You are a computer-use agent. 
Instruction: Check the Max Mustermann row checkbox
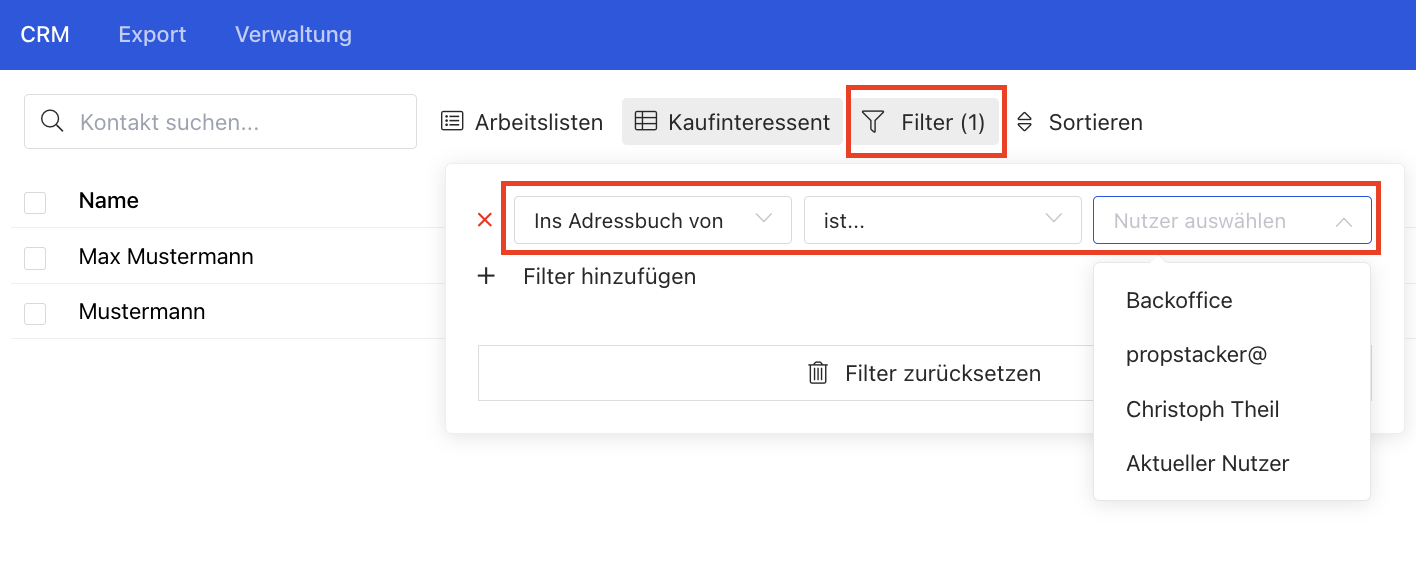click(x=35, y=258)
